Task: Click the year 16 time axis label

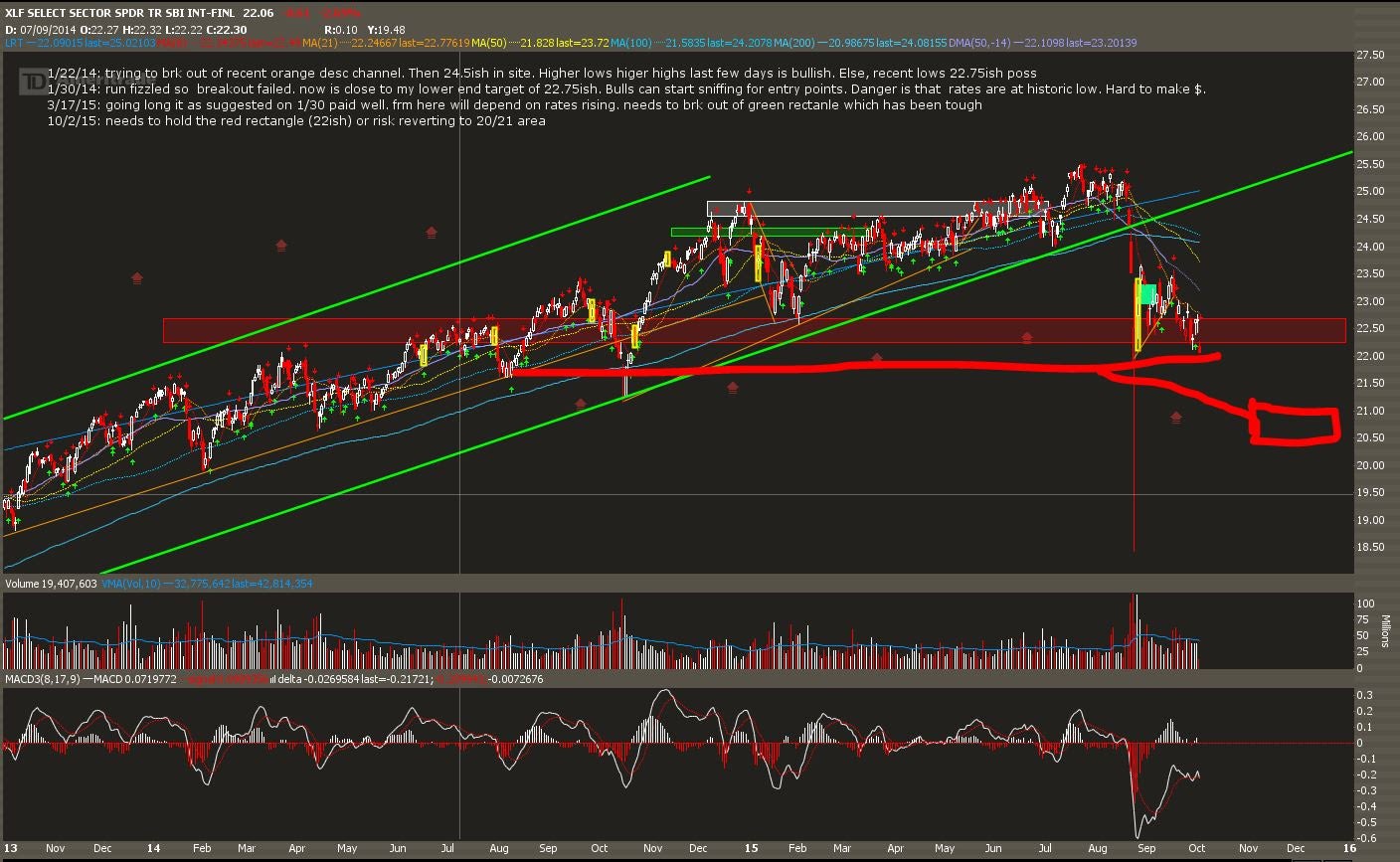Action: [1349, 848]
